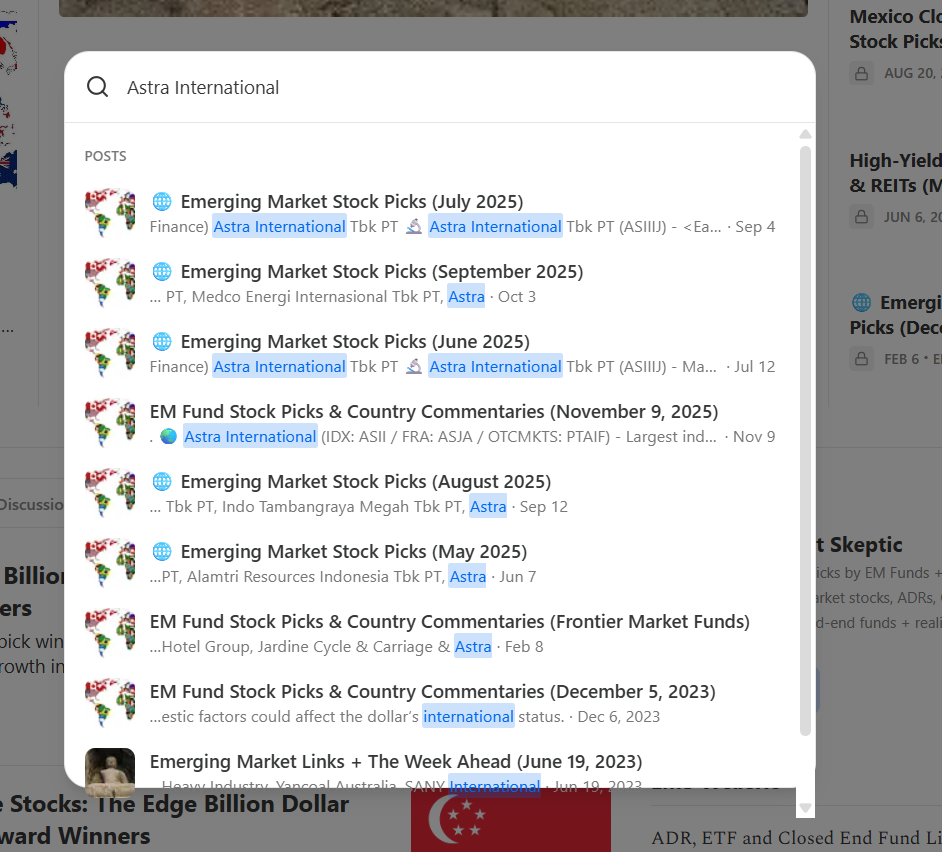Viewport: 942px width, 852px height.
Task: Click the globe icon beside July 2025 title
Action: tap(162, 201)
